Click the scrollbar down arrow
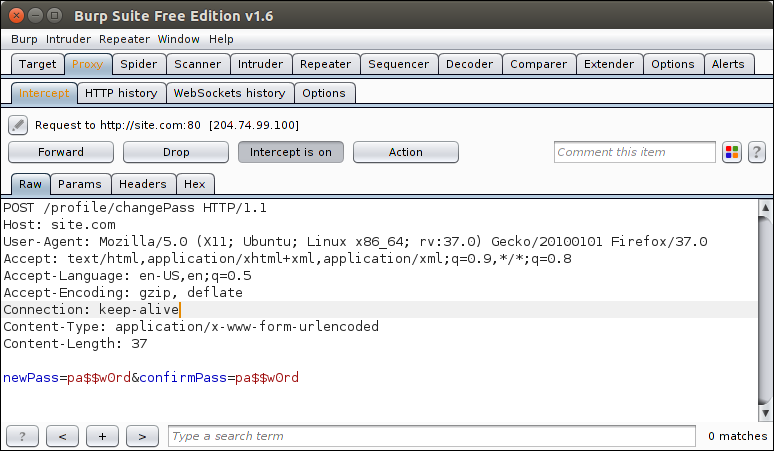 (765, 413)
